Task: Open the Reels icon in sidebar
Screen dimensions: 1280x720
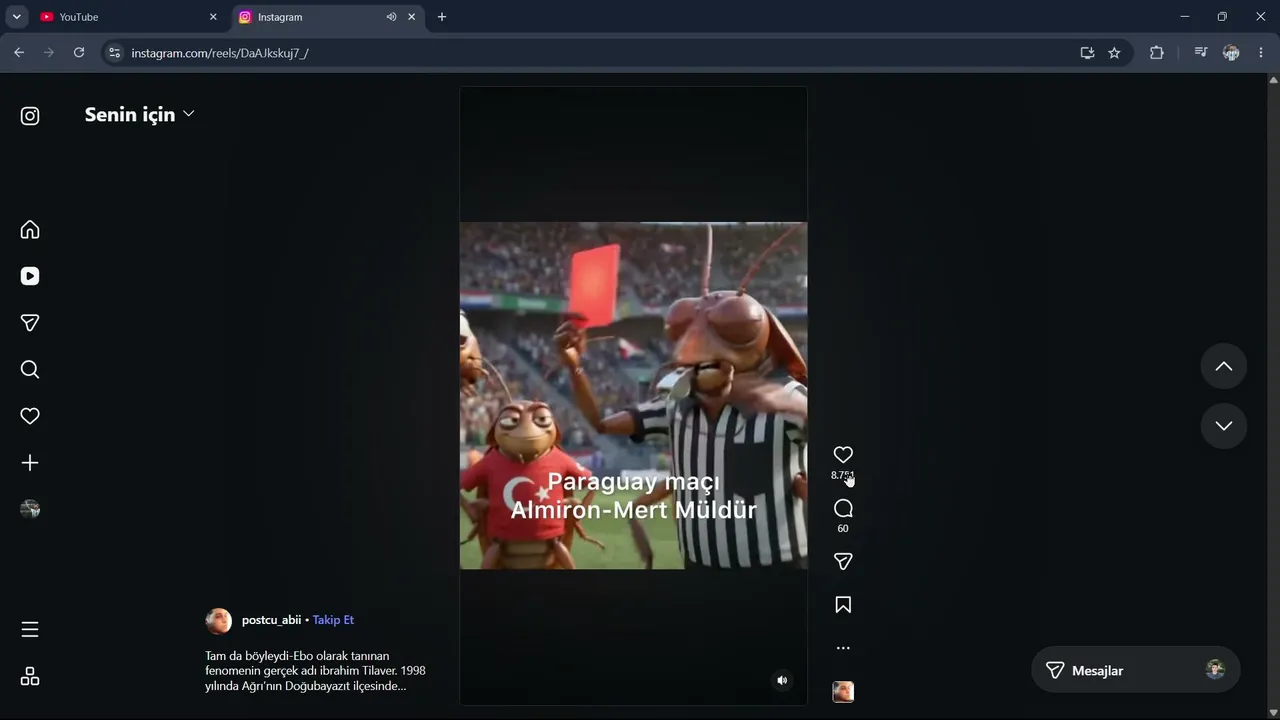Action: coord(30,276)
